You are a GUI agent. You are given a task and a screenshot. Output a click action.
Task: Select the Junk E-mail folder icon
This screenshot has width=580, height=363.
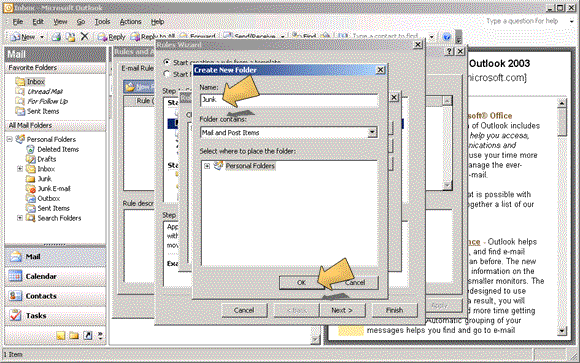pyautogui.click(x=30, y=189)
